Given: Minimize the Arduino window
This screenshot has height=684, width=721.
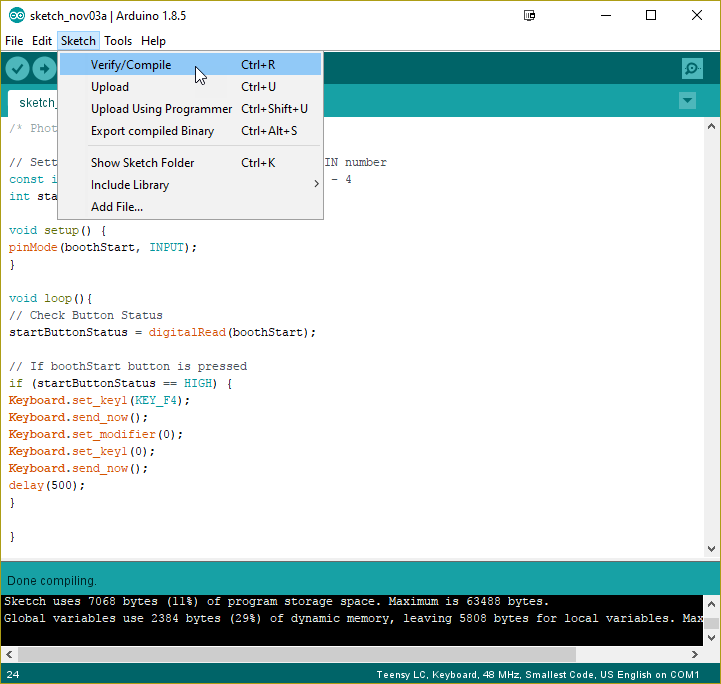Looking at the screenshot, I should pyautogui.click(x=606, y=16).
